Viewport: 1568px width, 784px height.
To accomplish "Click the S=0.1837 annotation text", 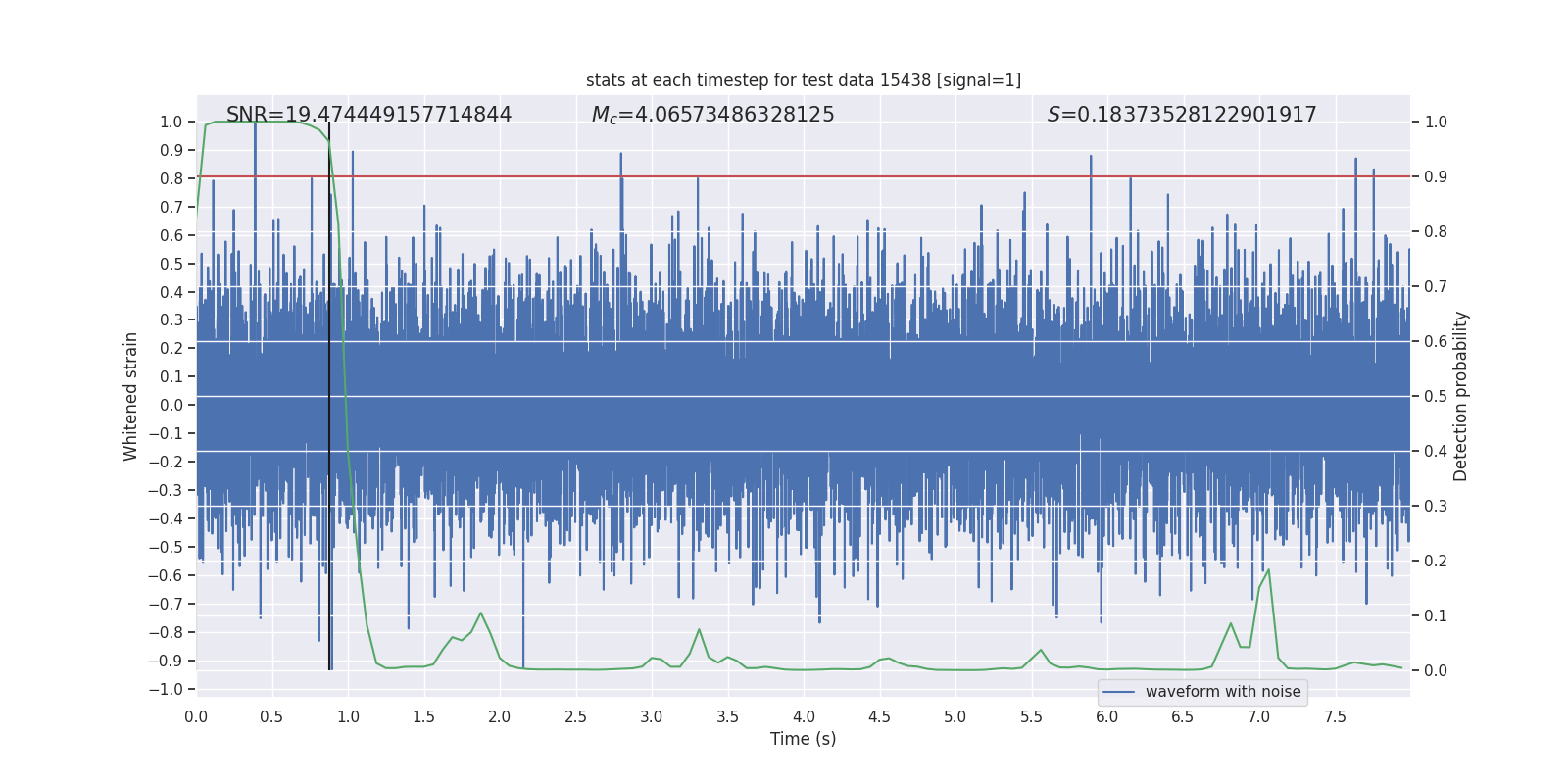I will 1181,115.
